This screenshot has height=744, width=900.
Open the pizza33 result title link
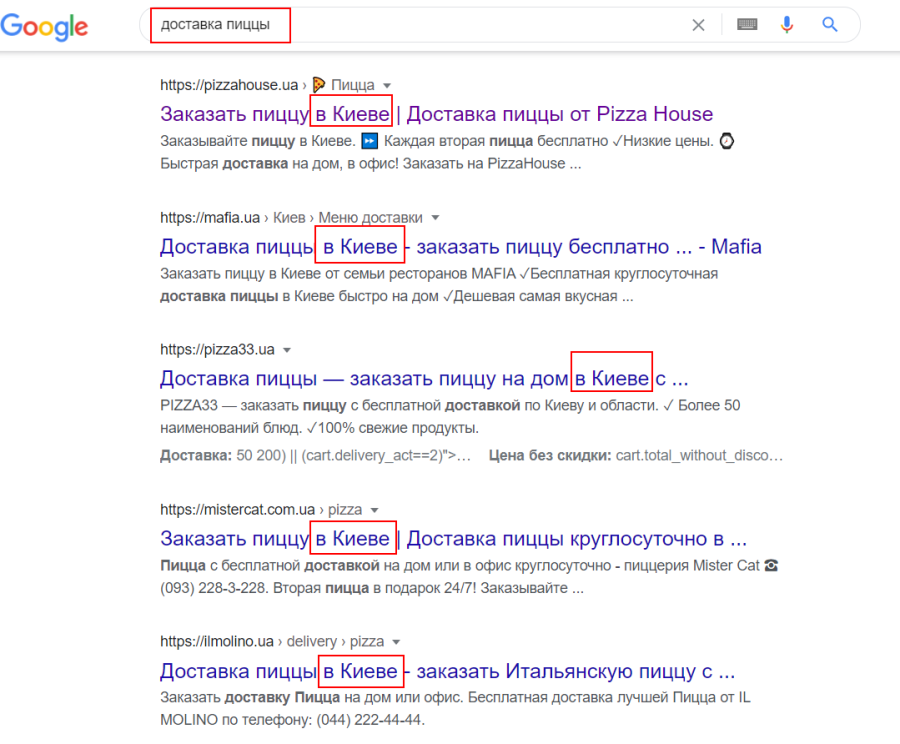tap(424, 378)
